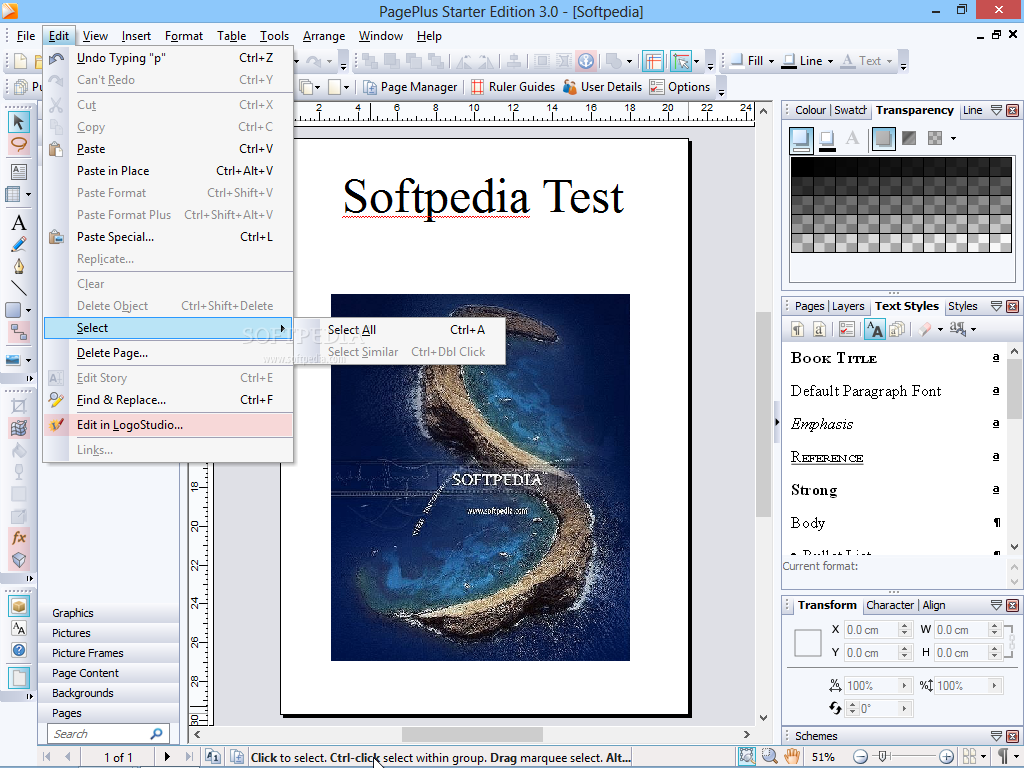Click the transparency swatch grid
The width and height of the screenshot is (1024, 768).
[x=901, y=204]
